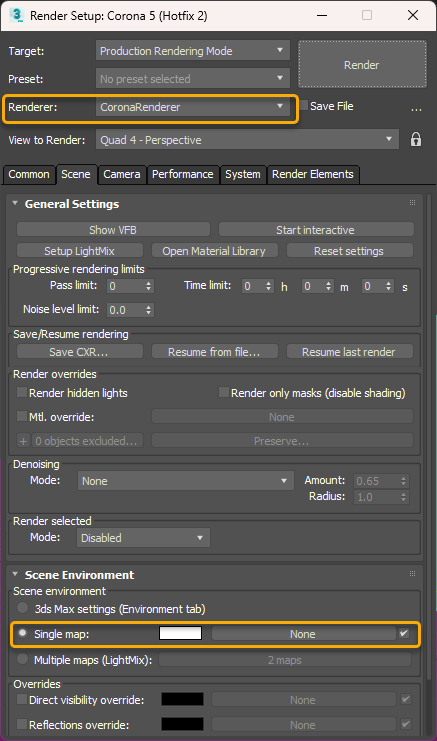The image size is (437, 741).
Task: Click the Setup LightMix button
Action: click(x=80, y=251)
